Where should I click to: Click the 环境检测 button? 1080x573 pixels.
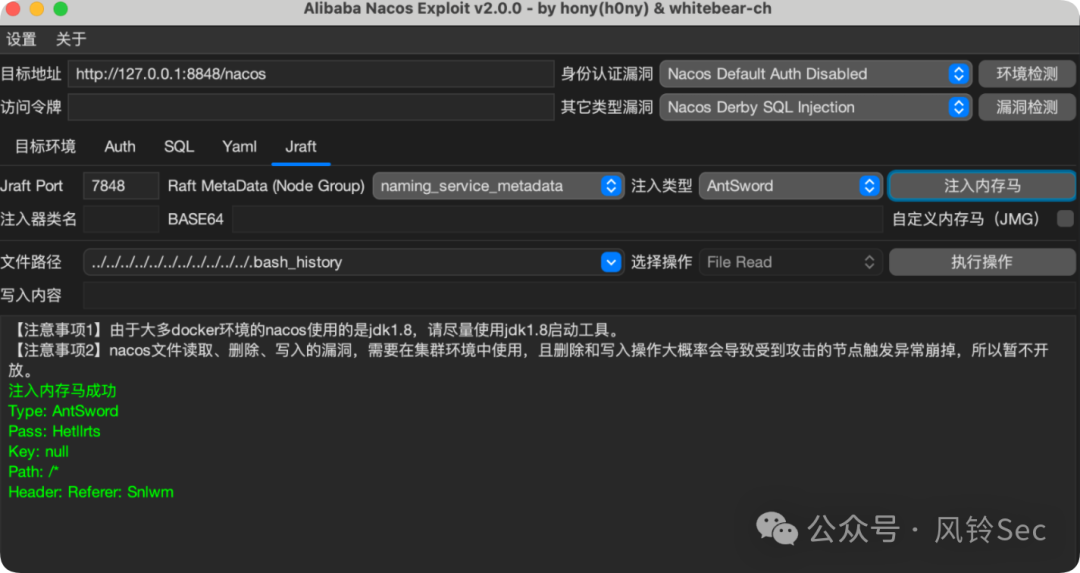[1027, 74]
